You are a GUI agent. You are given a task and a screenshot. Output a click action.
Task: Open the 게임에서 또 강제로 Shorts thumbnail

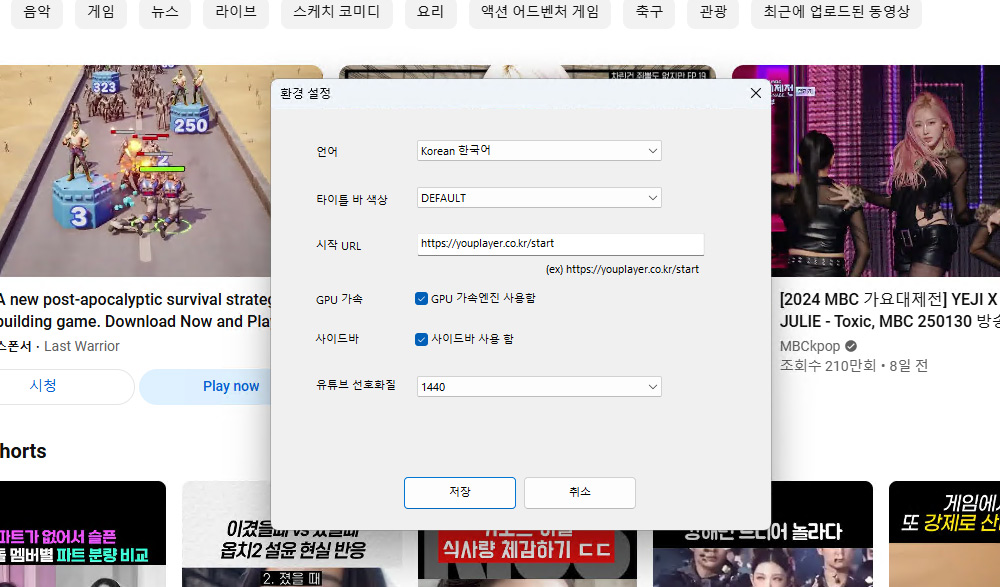(x=945, y=534)
